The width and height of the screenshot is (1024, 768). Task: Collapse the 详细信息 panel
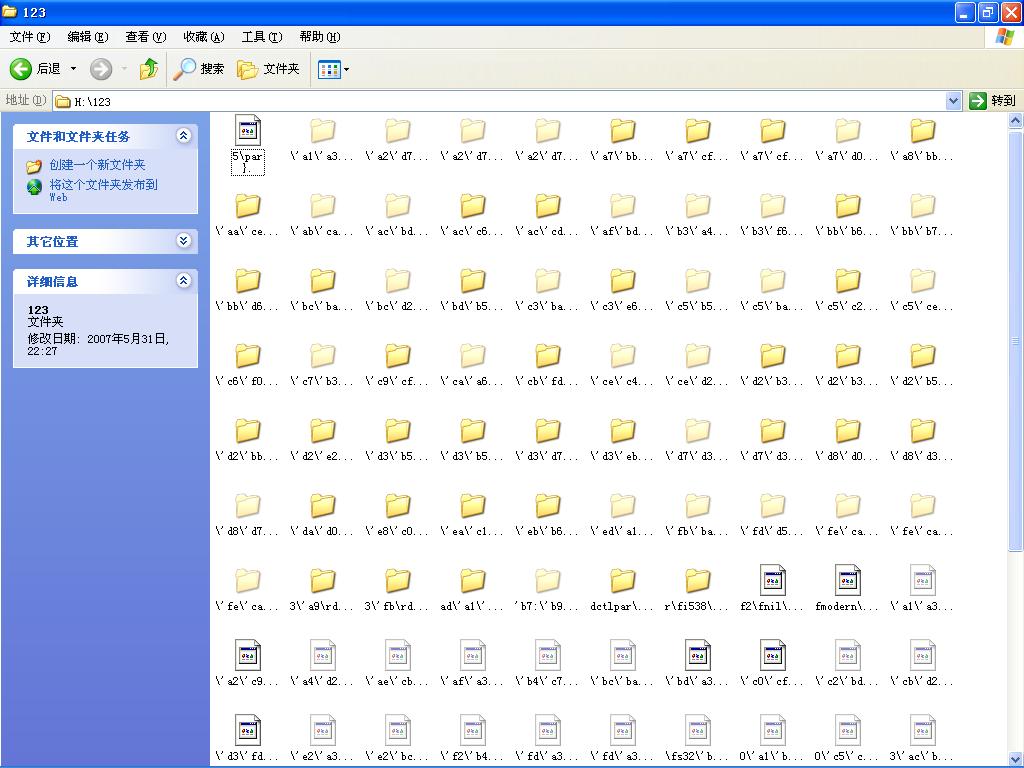click(183, 281)
